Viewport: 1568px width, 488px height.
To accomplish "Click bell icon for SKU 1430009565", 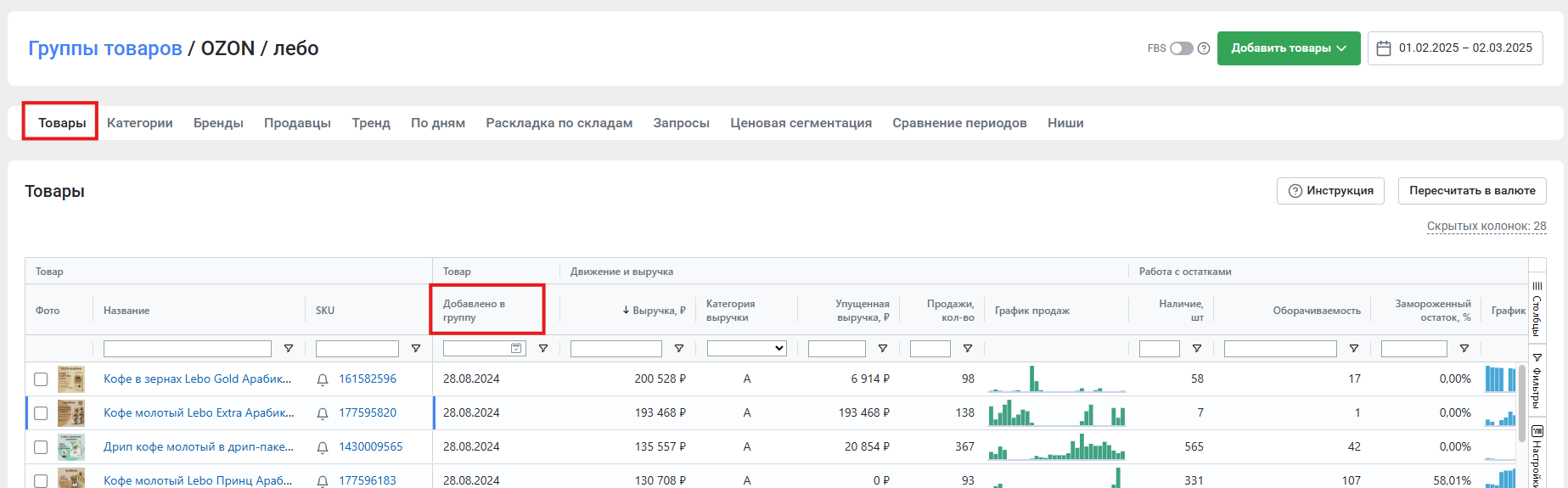I will (323, 447).
